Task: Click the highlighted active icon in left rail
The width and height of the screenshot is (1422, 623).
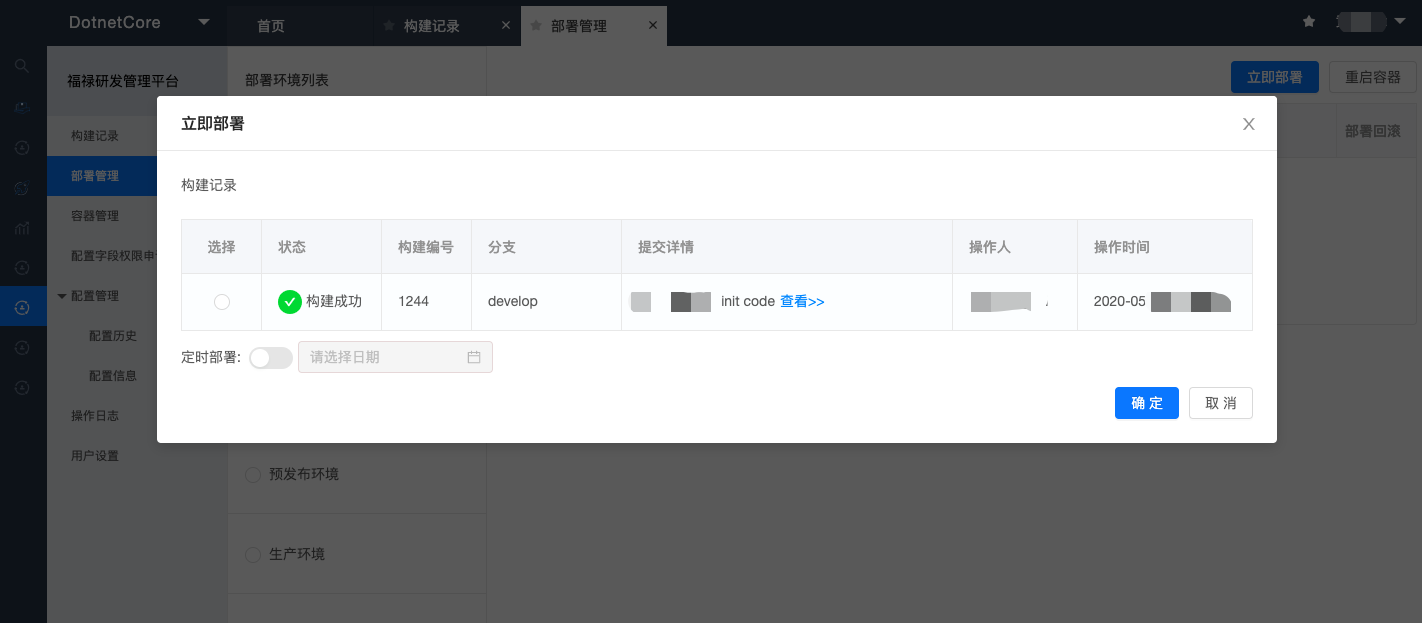Action: [x=23, y=309]
